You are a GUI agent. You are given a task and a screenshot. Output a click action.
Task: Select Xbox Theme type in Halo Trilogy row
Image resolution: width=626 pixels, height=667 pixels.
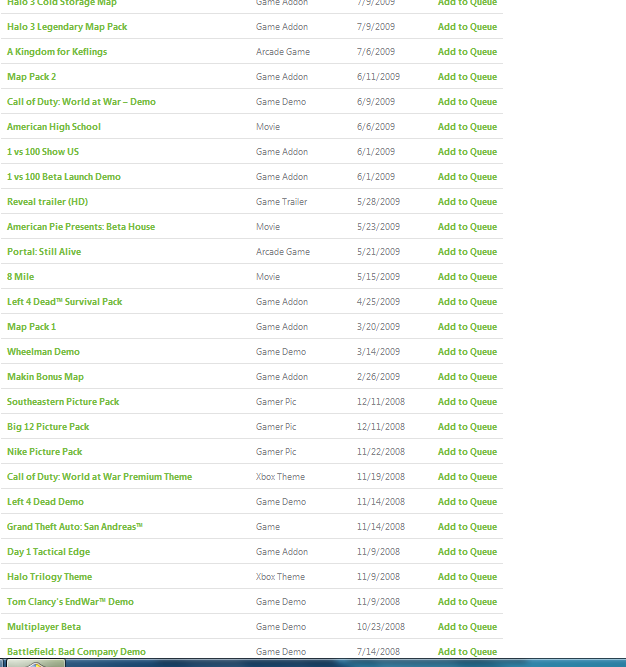point(280,577)
